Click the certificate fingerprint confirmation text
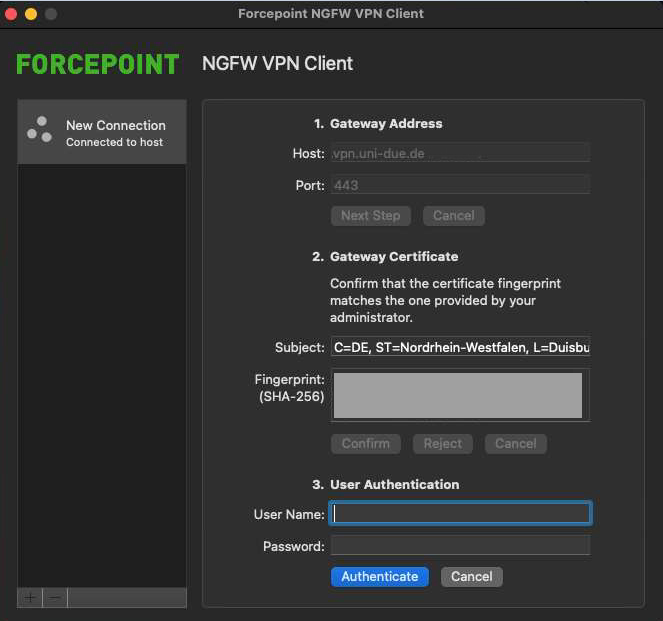663x621 pixels. point(445,300)
